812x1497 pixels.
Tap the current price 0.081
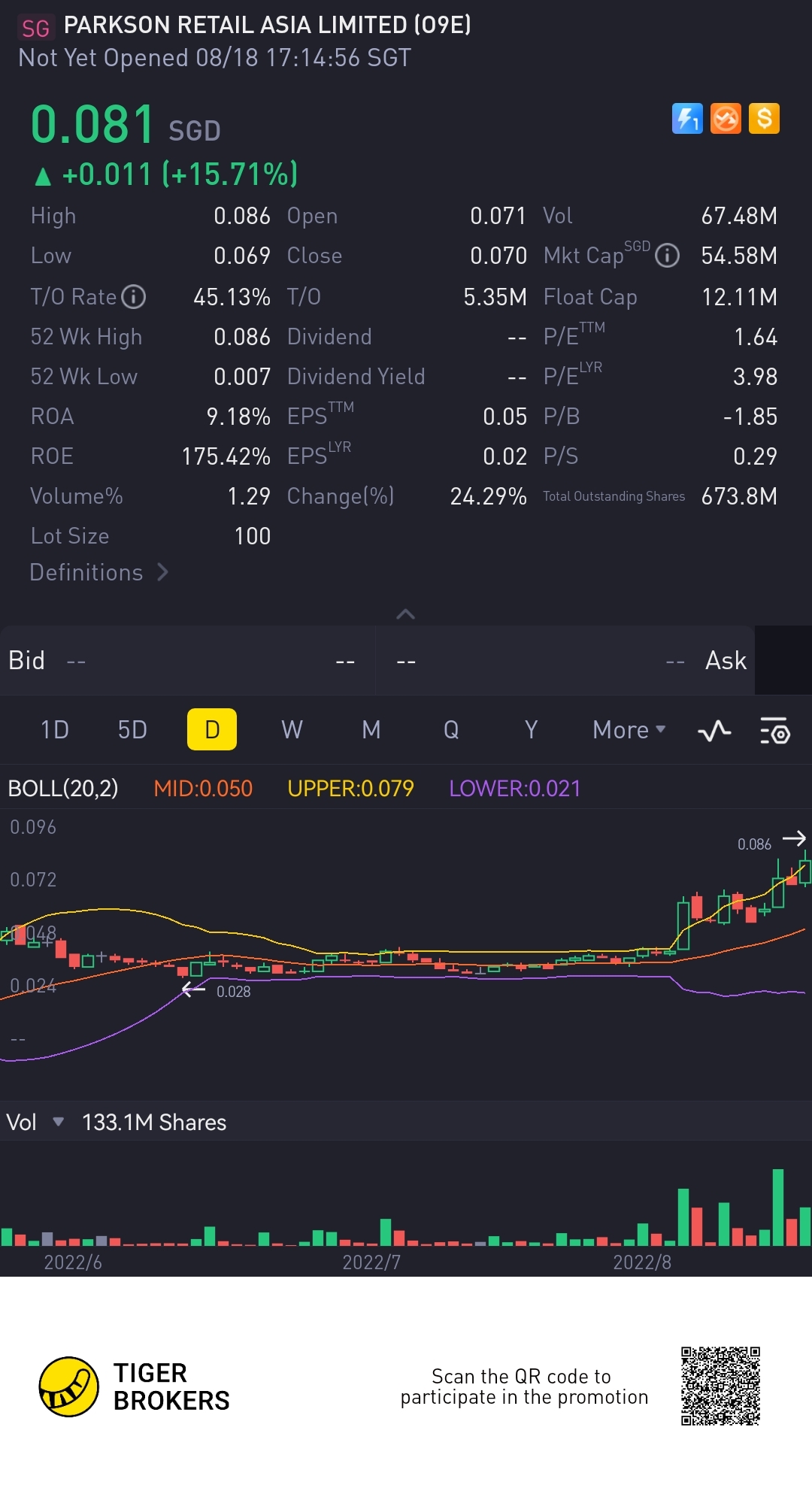click(x=92, y=124)
